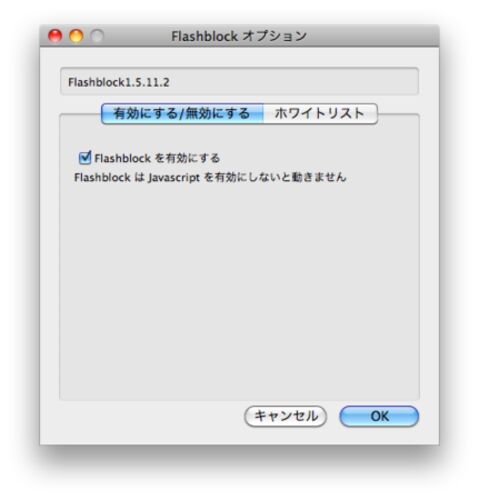Viewport: 479px width, 500px height.
Task: Click the Flashblock オプション title bar
Action: point(239,36)
